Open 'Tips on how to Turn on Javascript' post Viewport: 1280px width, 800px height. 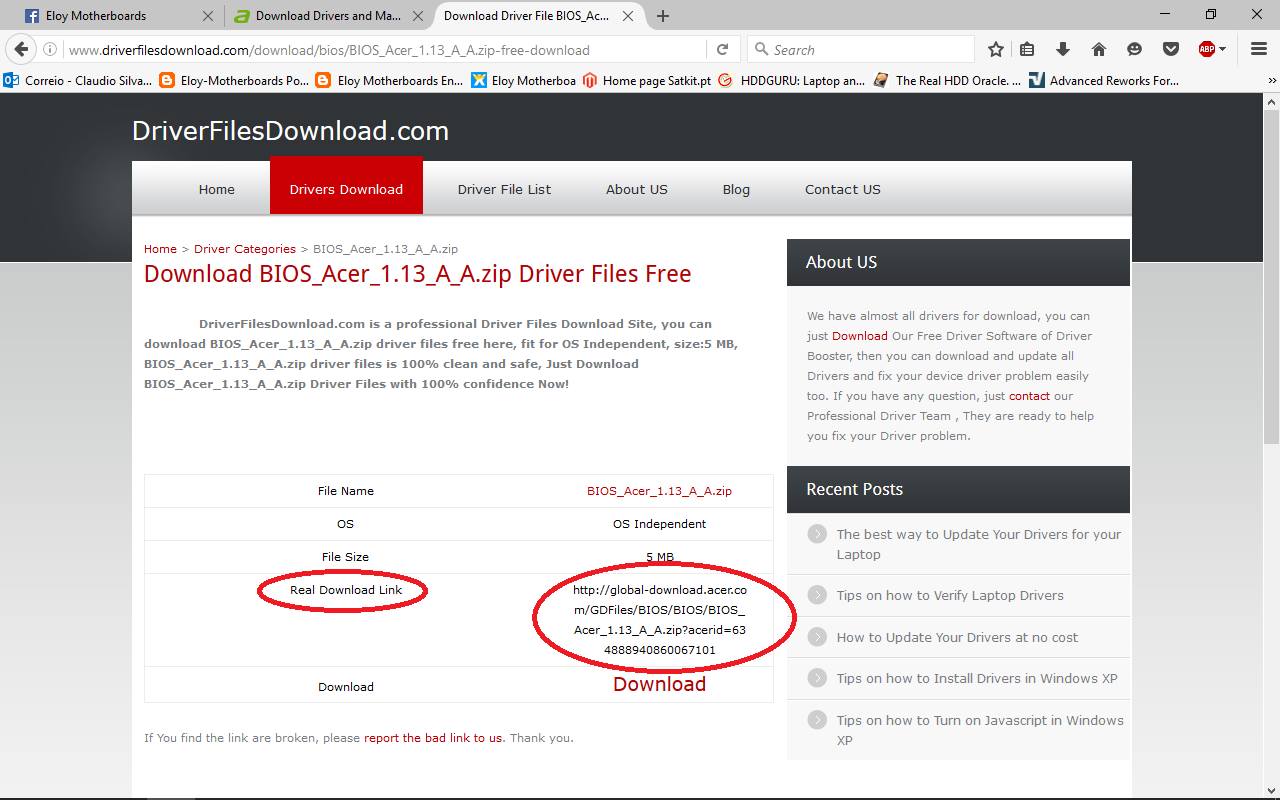[x=980, y=730]
